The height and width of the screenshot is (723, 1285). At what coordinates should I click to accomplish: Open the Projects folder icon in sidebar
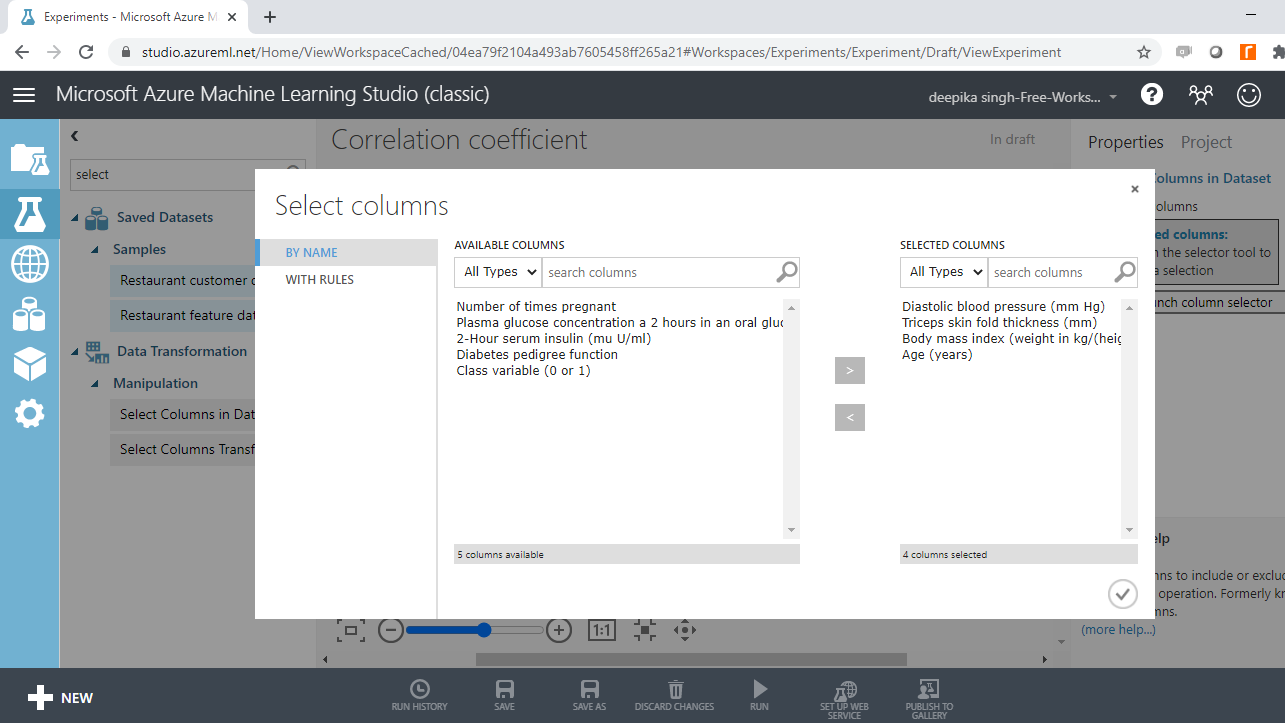click(29, 158)
